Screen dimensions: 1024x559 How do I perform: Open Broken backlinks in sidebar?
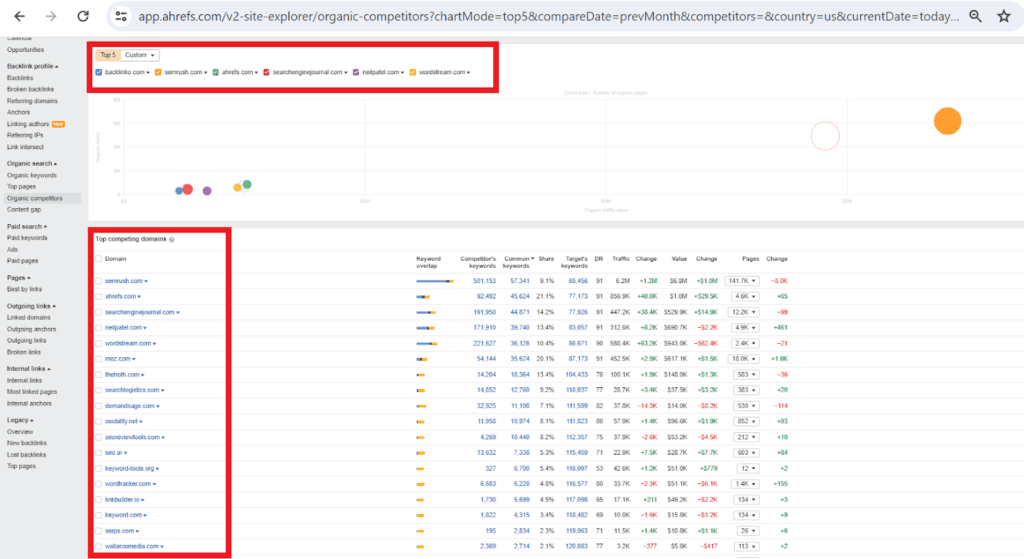click(30, 89)
